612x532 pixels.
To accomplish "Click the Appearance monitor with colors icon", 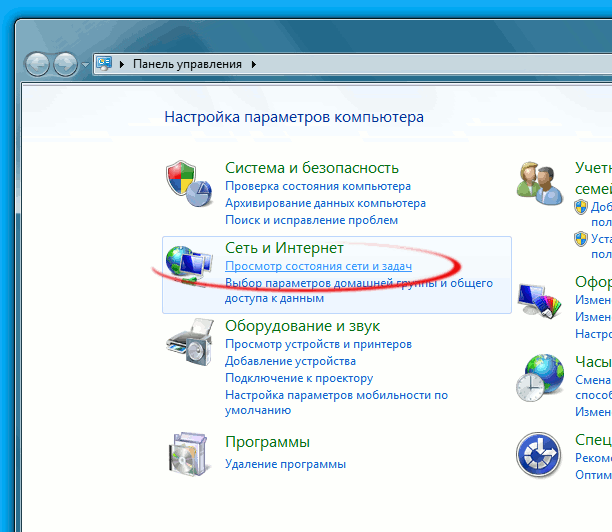I will pyautogui.click(x=540, y=298).
